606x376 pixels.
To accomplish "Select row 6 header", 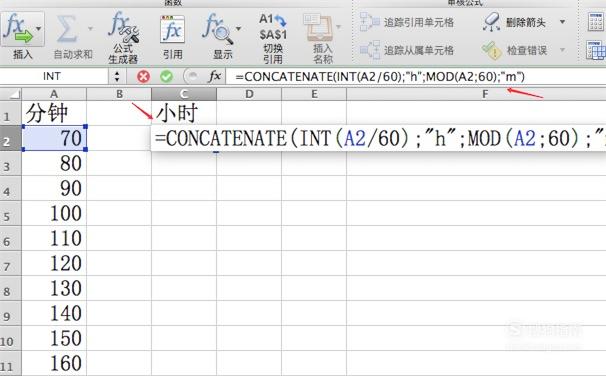I will [x=11, y=238].
